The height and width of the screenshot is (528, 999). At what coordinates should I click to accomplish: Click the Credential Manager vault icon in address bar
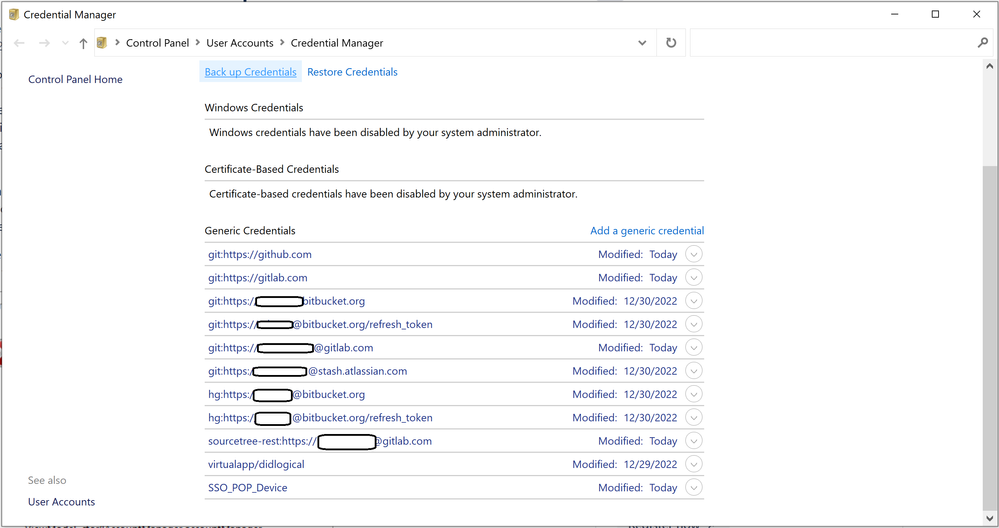(102, 43)
